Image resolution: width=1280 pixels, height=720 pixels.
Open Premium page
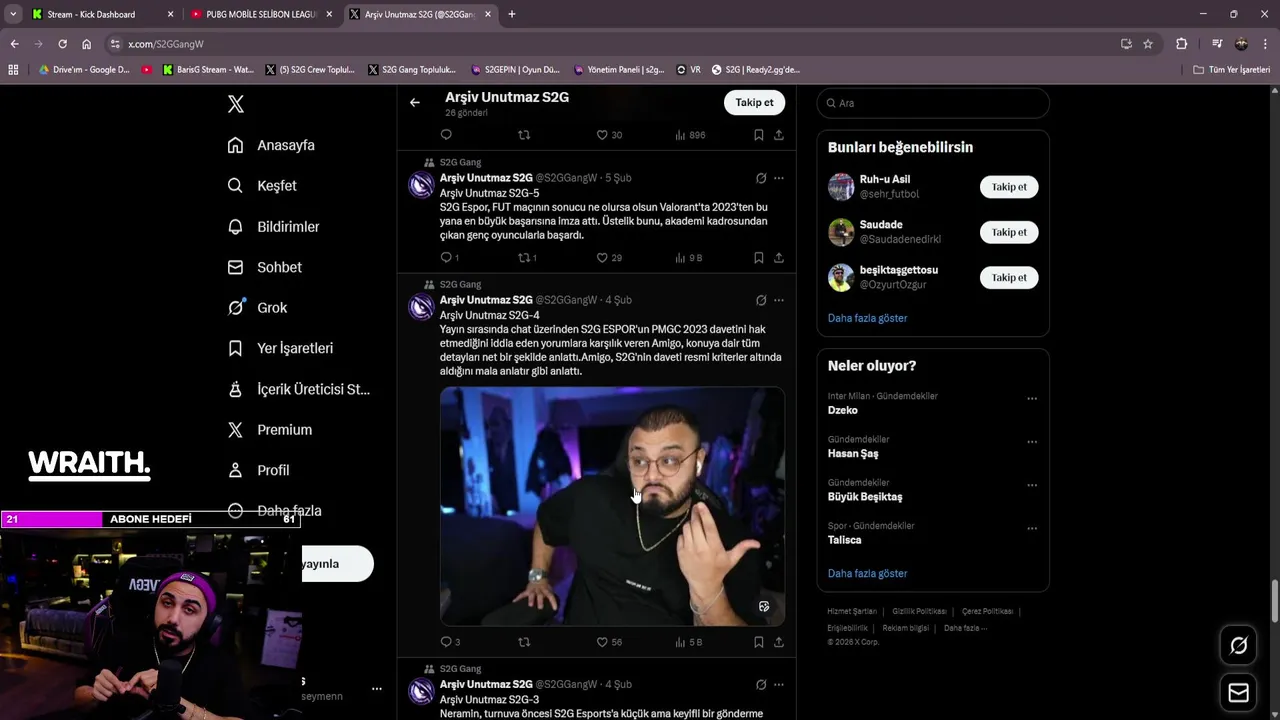[270, 430]
